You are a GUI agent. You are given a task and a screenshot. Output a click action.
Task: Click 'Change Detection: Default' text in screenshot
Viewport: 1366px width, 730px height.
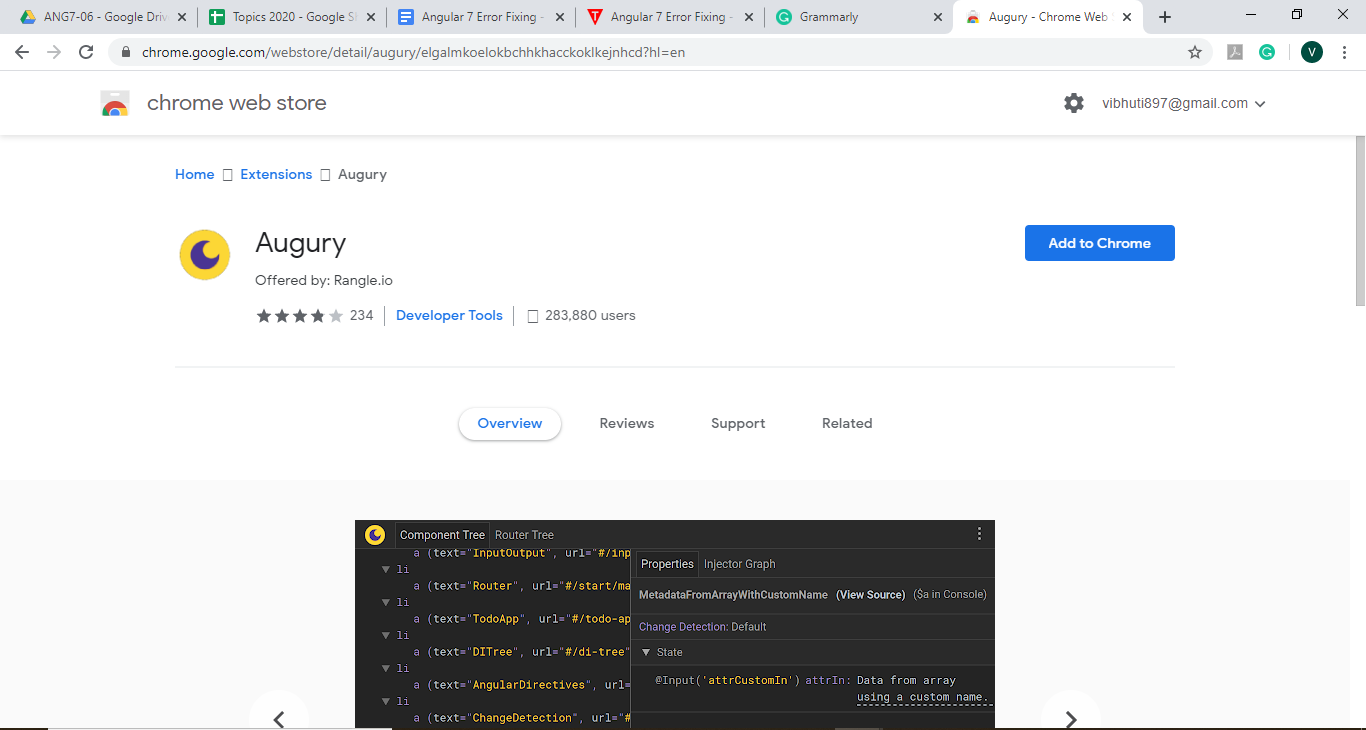(x=702, y=627)
